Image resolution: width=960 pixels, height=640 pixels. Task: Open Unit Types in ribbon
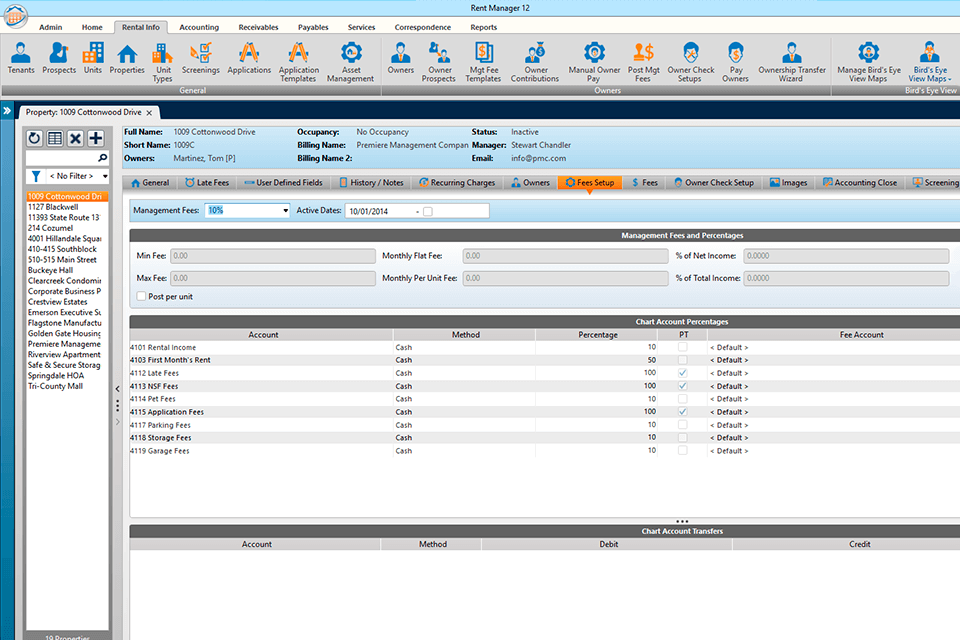pyautogui.click(x=162, y=62)
